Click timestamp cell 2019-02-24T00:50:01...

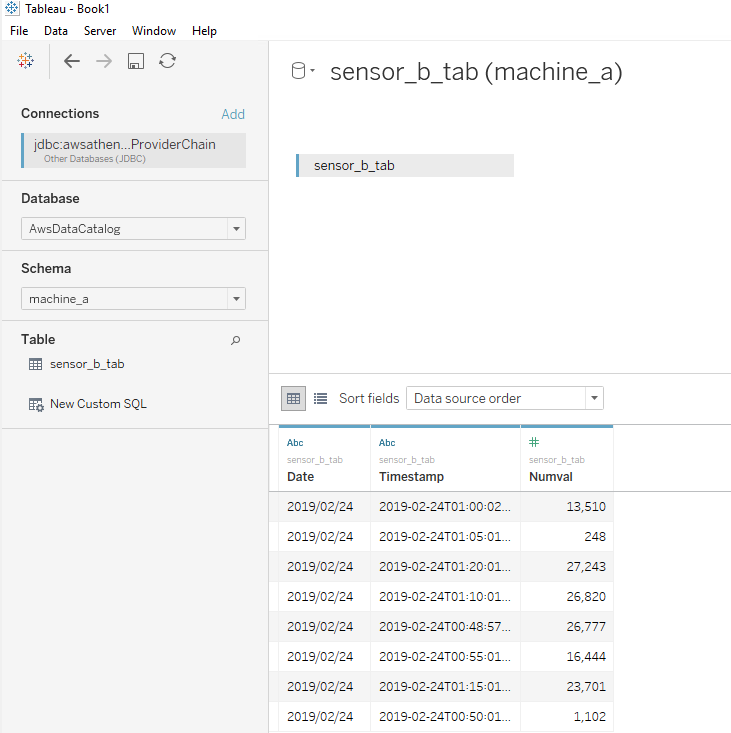tap(445, 716)
